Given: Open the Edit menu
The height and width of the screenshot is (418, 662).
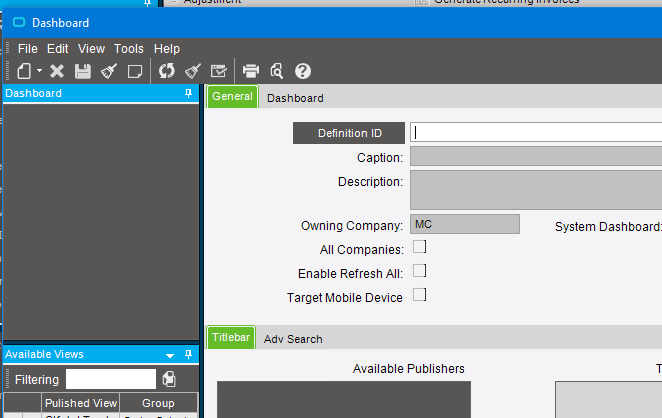Looking at the screenshot, I should coord(57,49).
